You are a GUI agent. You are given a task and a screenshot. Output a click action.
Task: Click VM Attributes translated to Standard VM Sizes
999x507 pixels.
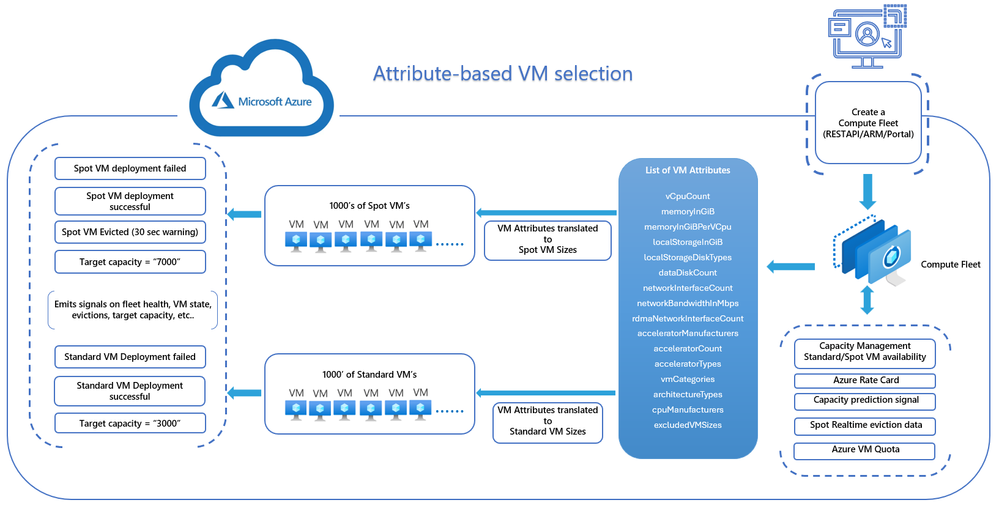[x=548, y=421]
